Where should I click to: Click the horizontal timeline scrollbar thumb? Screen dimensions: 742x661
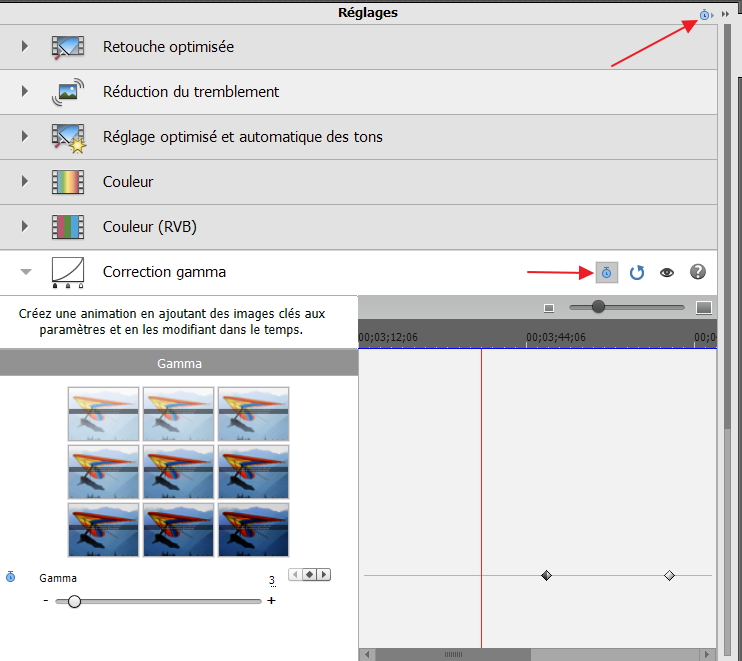[x=453, y=654]
